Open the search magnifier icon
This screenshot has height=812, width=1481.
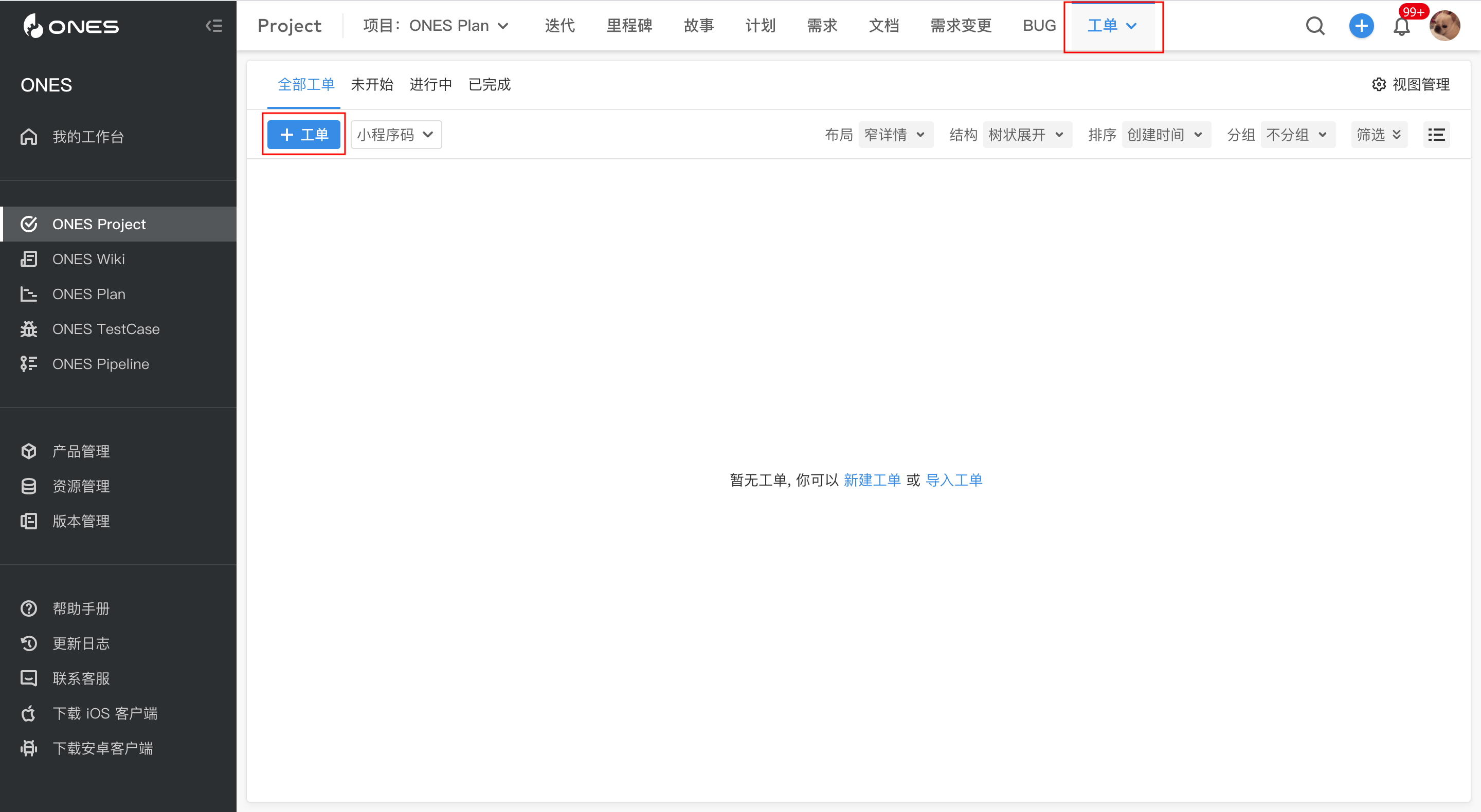tap(1315, 26)
